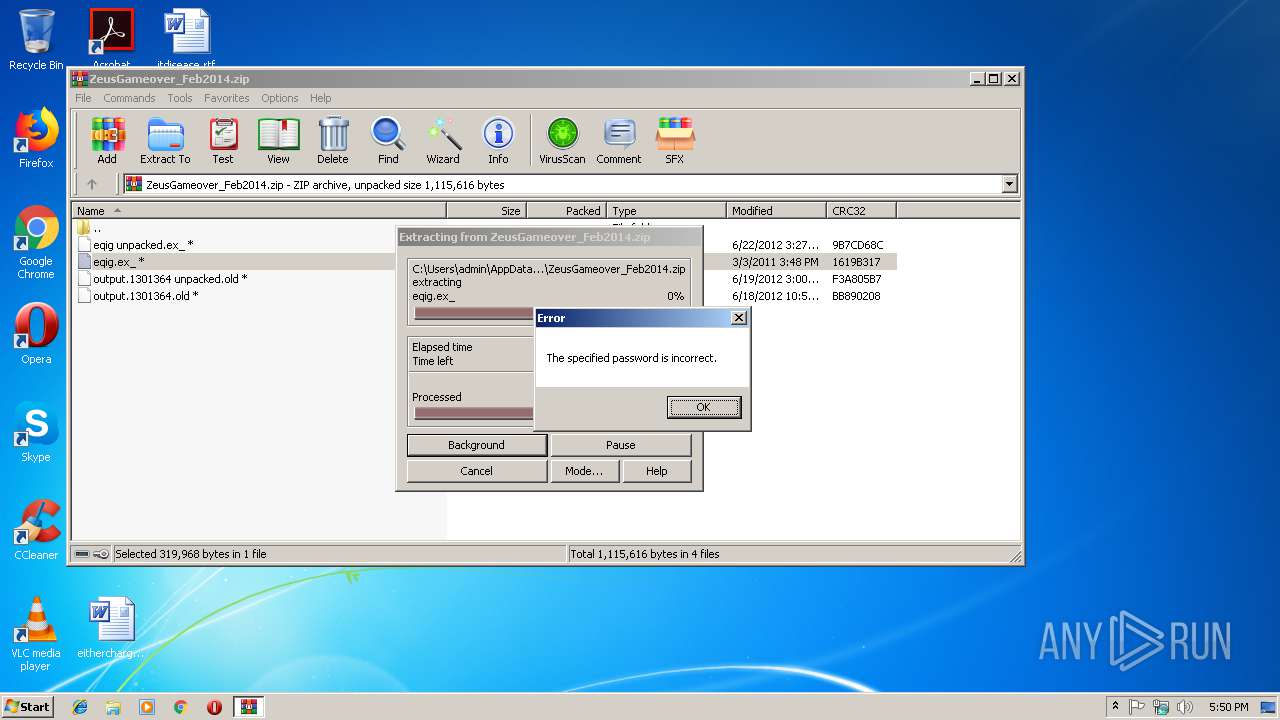Click the Pause button

click(x=620, y=445)
